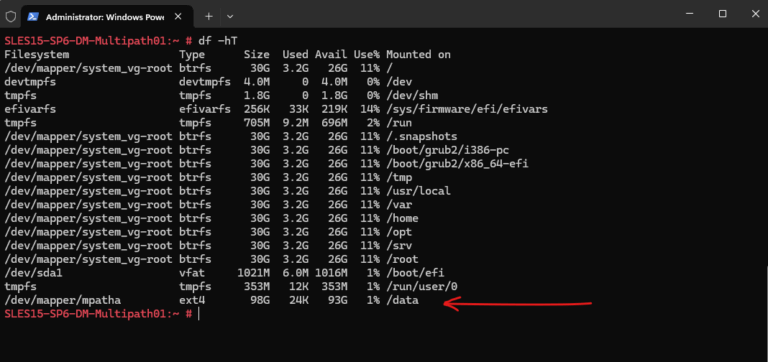Click the '/srv' mount point
This screenshot has height=362, width=768.
coord(399,246)
